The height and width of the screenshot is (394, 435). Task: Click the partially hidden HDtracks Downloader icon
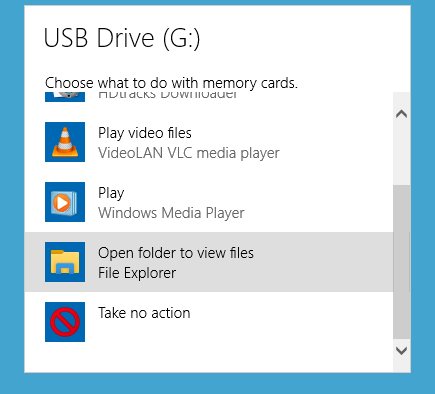(x=65, y=97)
